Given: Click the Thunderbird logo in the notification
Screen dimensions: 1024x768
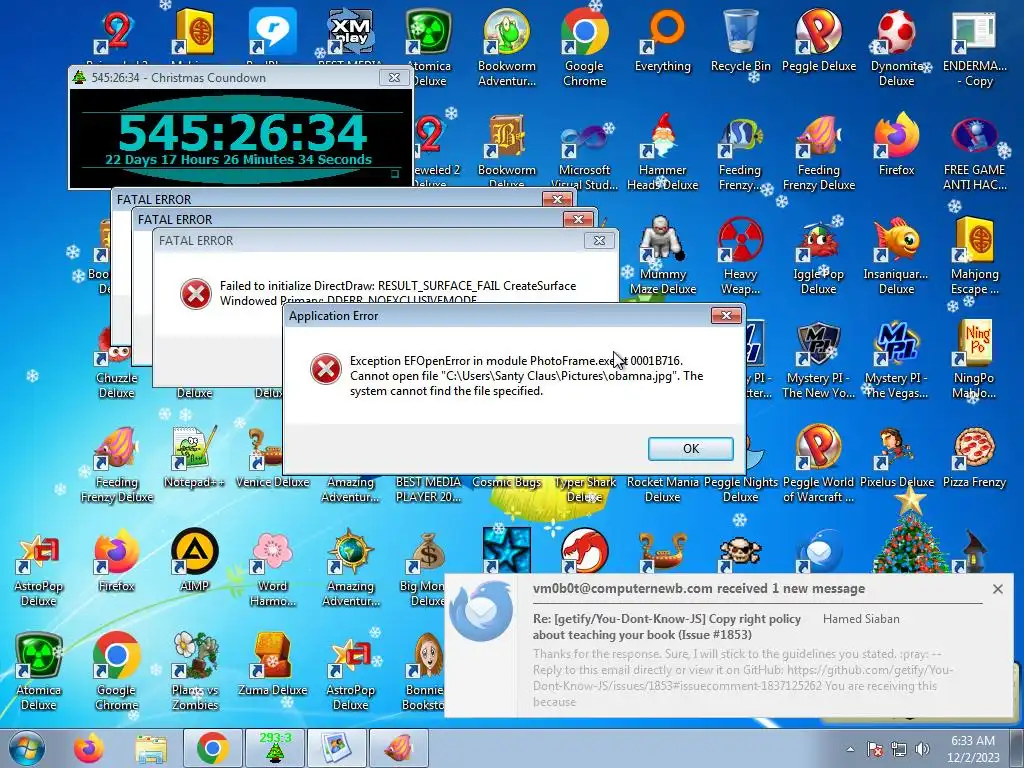Looking at the screenshot, I should tap(482, 611).
